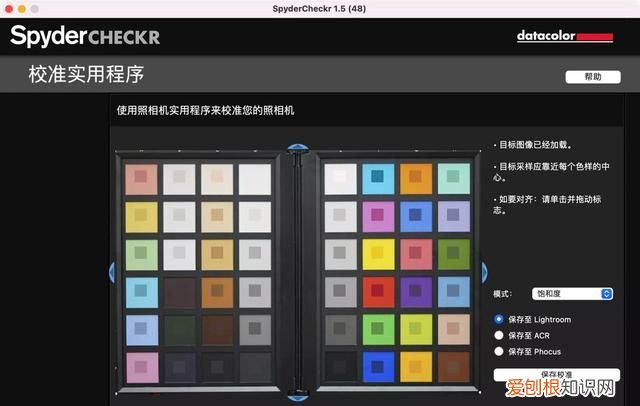Select the 保存至 ACR radio option
The width and height of the screenshot is (640, 406).
point(498,335)
